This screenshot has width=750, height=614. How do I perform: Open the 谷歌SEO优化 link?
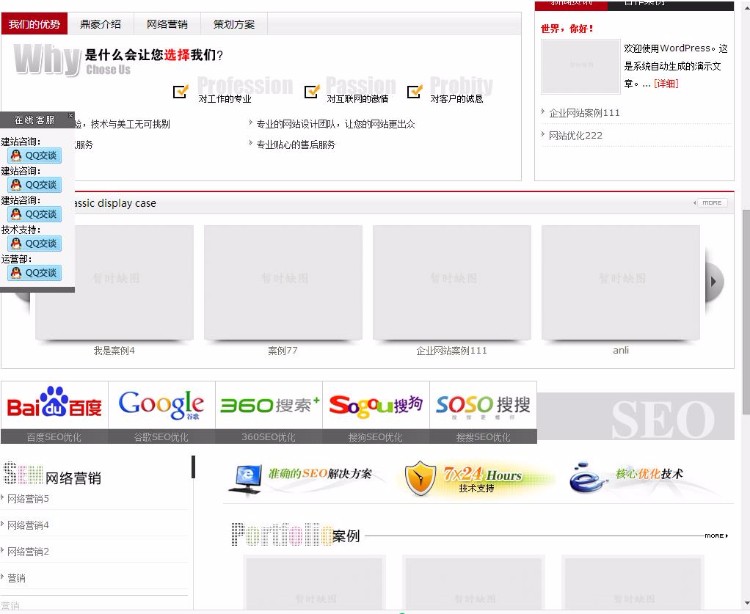pyautogui.click(x=161, y=437)
